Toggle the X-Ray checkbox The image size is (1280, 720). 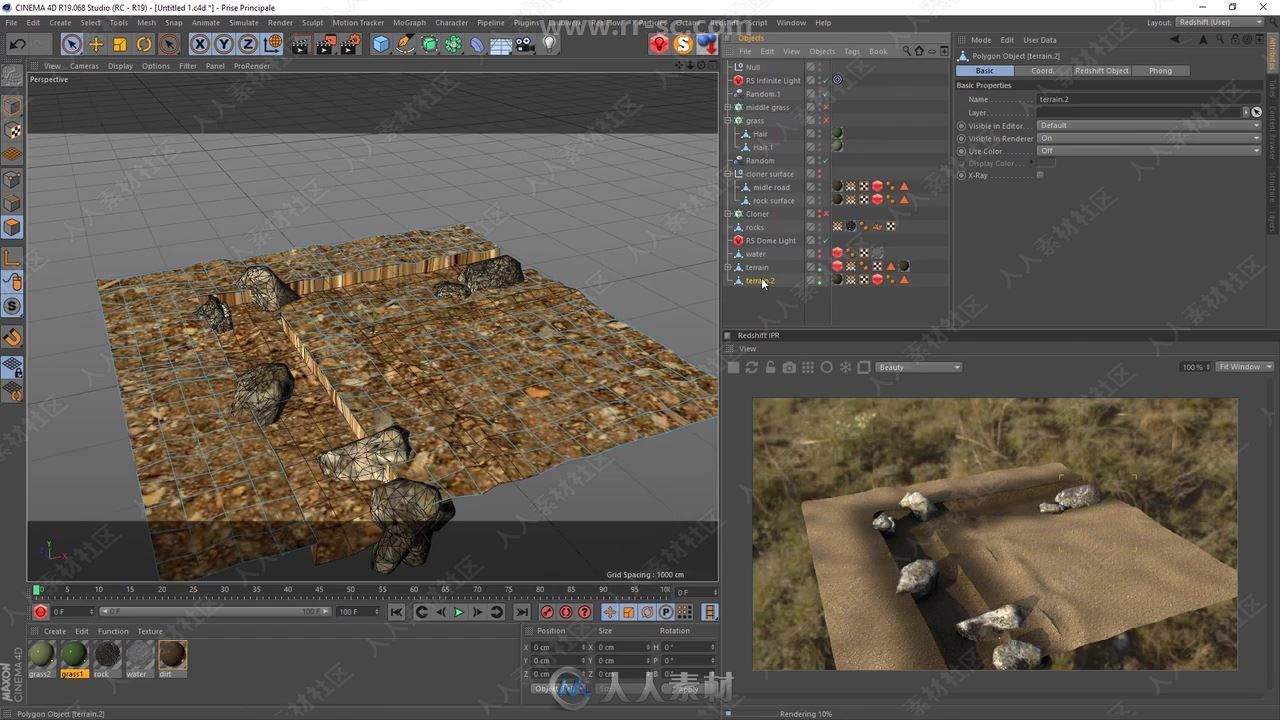pos(1040,175)
